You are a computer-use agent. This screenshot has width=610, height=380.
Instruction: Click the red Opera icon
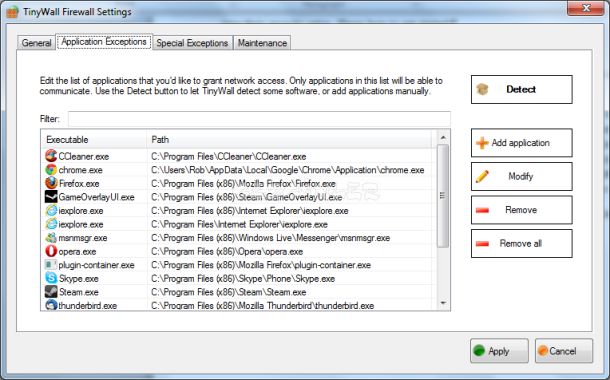[x=51, y=251]
